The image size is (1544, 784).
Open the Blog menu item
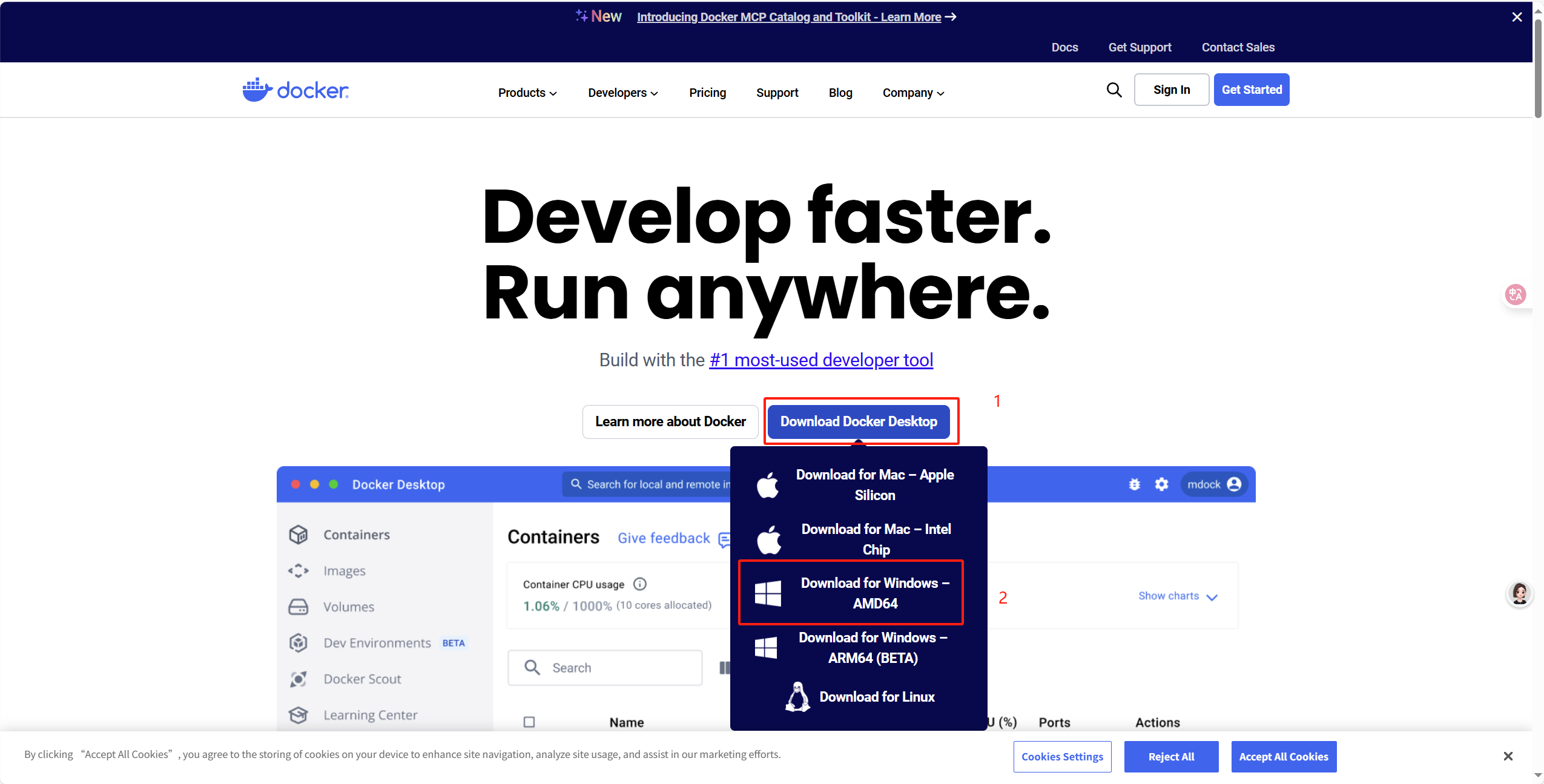click(840, 93)
